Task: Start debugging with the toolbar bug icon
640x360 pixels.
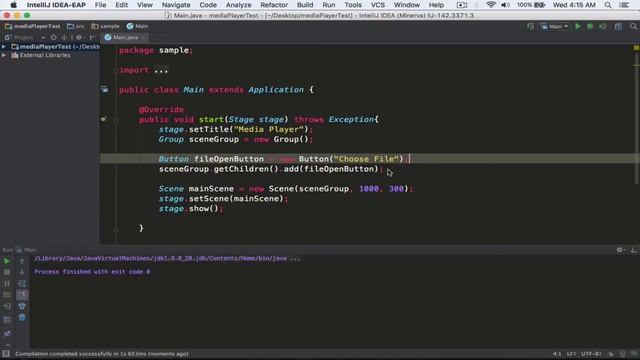Action: [x=590, y=26]
